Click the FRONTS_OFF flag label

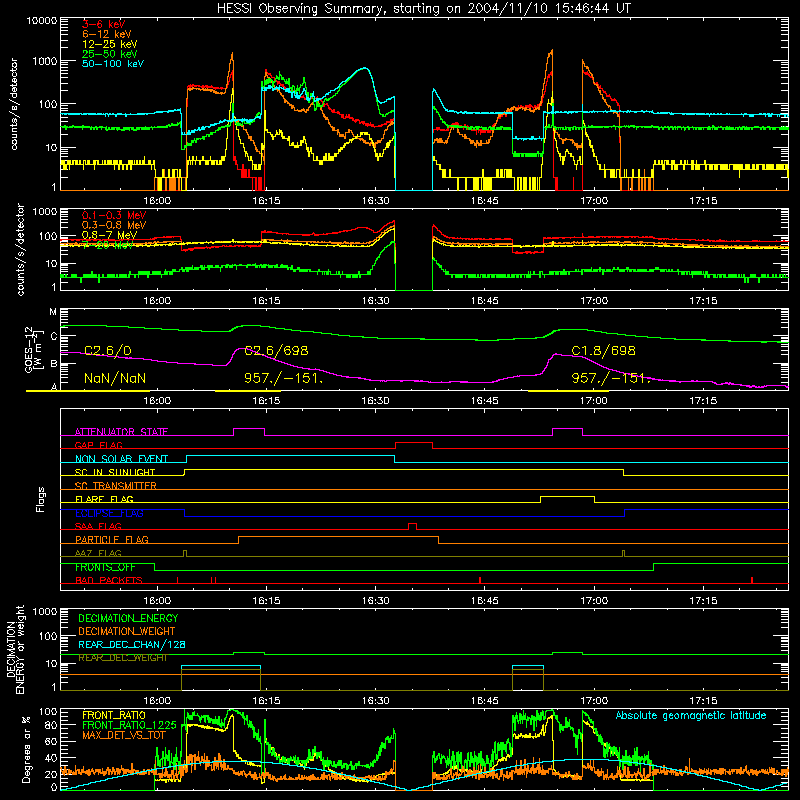(x=105, y=567)
